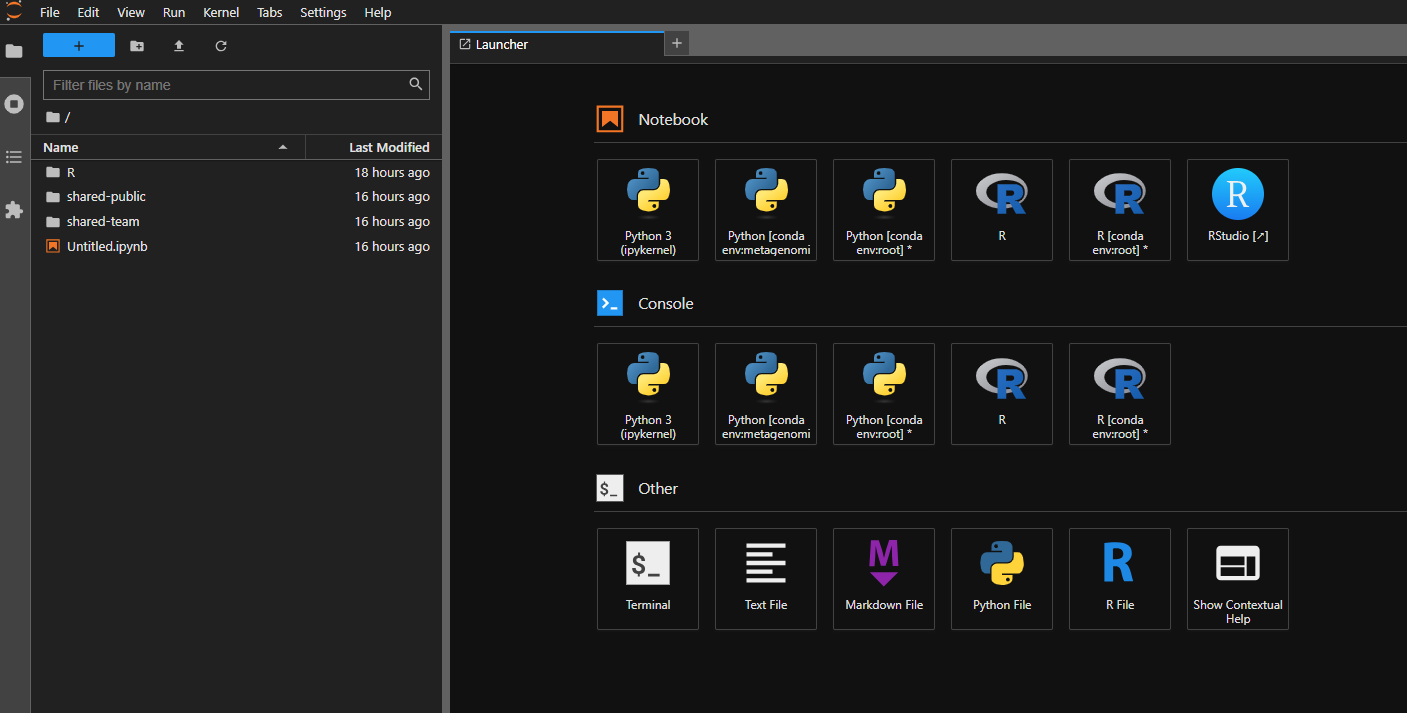Screen dimensions: 1407x713
Task: Open RStudio from the Notebook launcher
Action: click(x=1237, y=210)
